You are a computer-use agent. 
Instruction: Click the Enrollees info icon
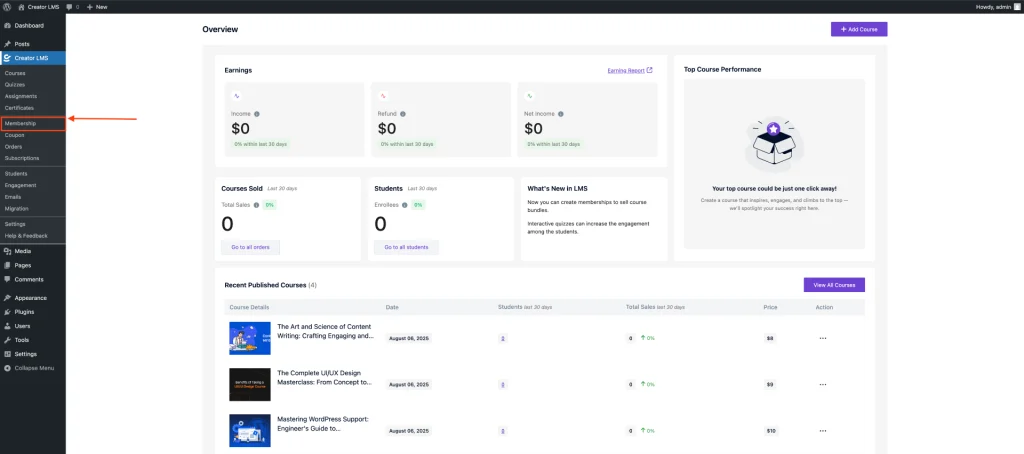[x=406, y=205]
